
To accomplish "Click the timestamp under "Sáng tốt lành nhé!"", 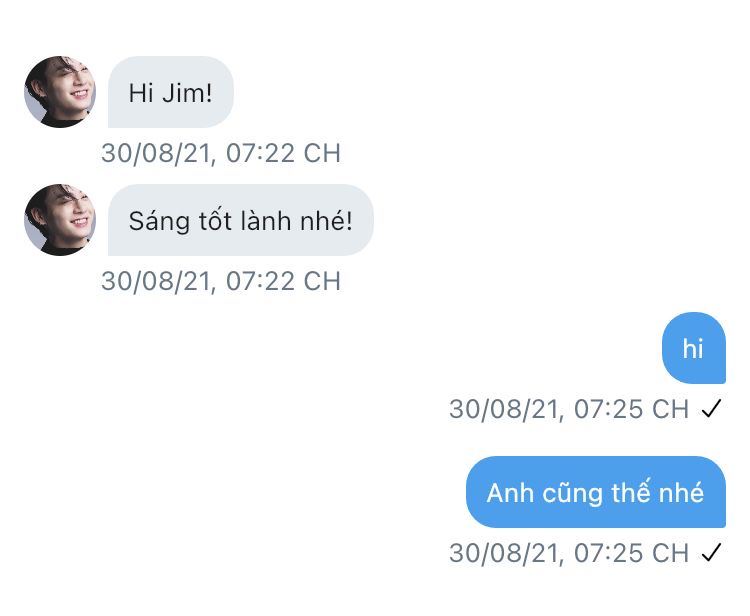I will (221, 281).
